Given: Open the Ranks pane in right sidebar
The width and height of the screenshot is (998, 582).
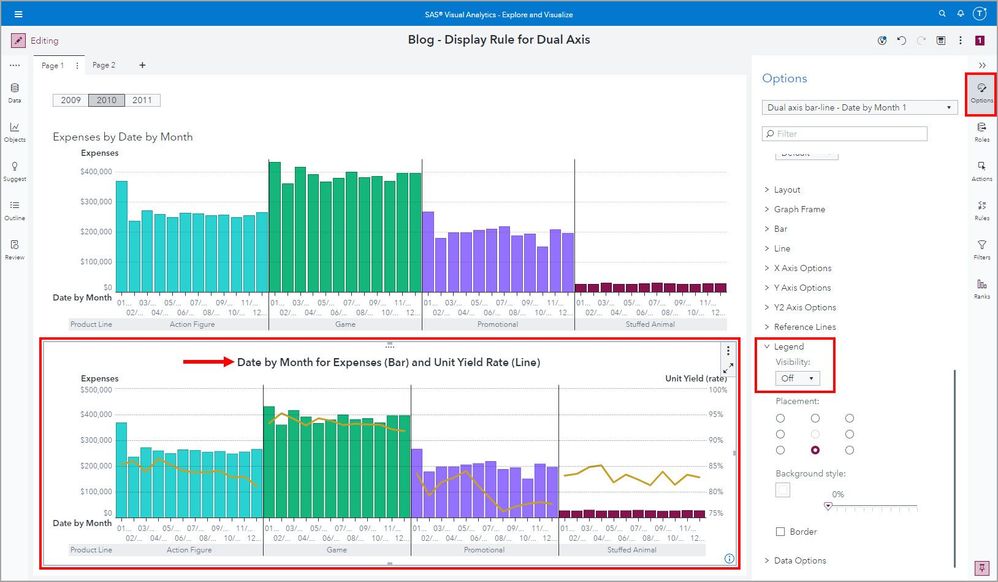Looking at the screenshot, I should [x=981, y=288].
